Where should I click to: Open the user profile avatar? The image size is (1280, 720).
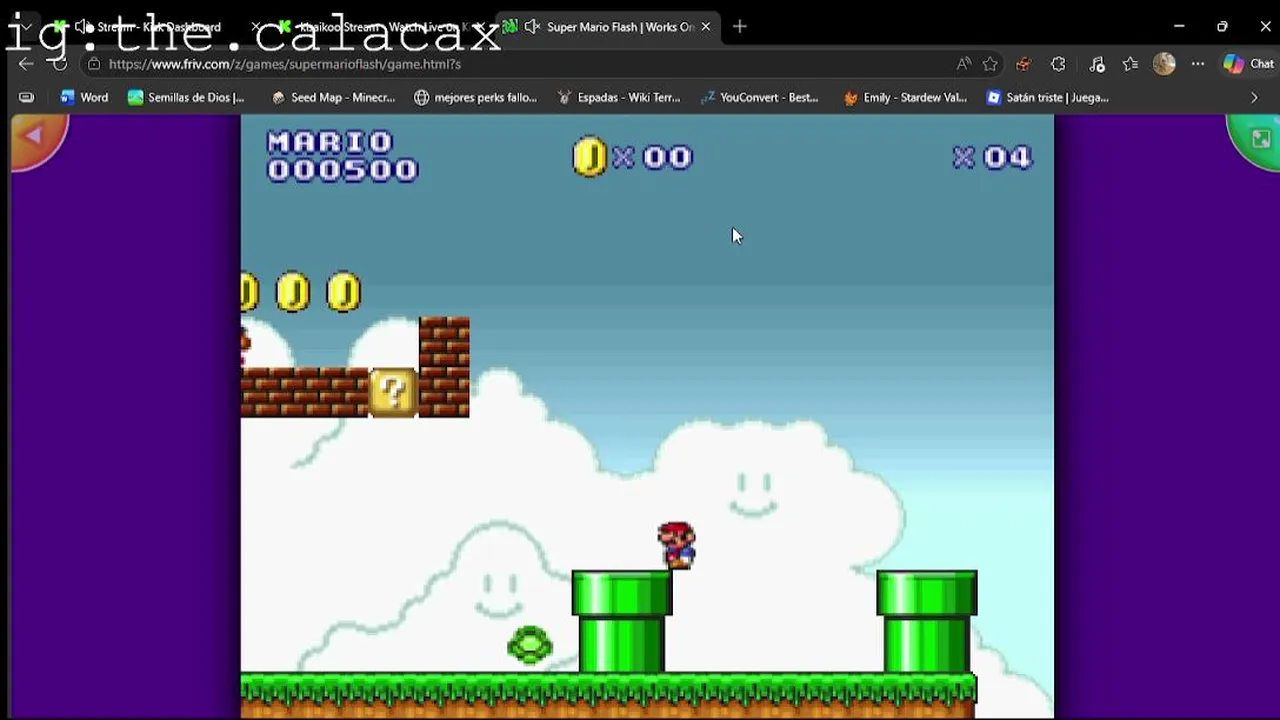tap(1164, 64)
